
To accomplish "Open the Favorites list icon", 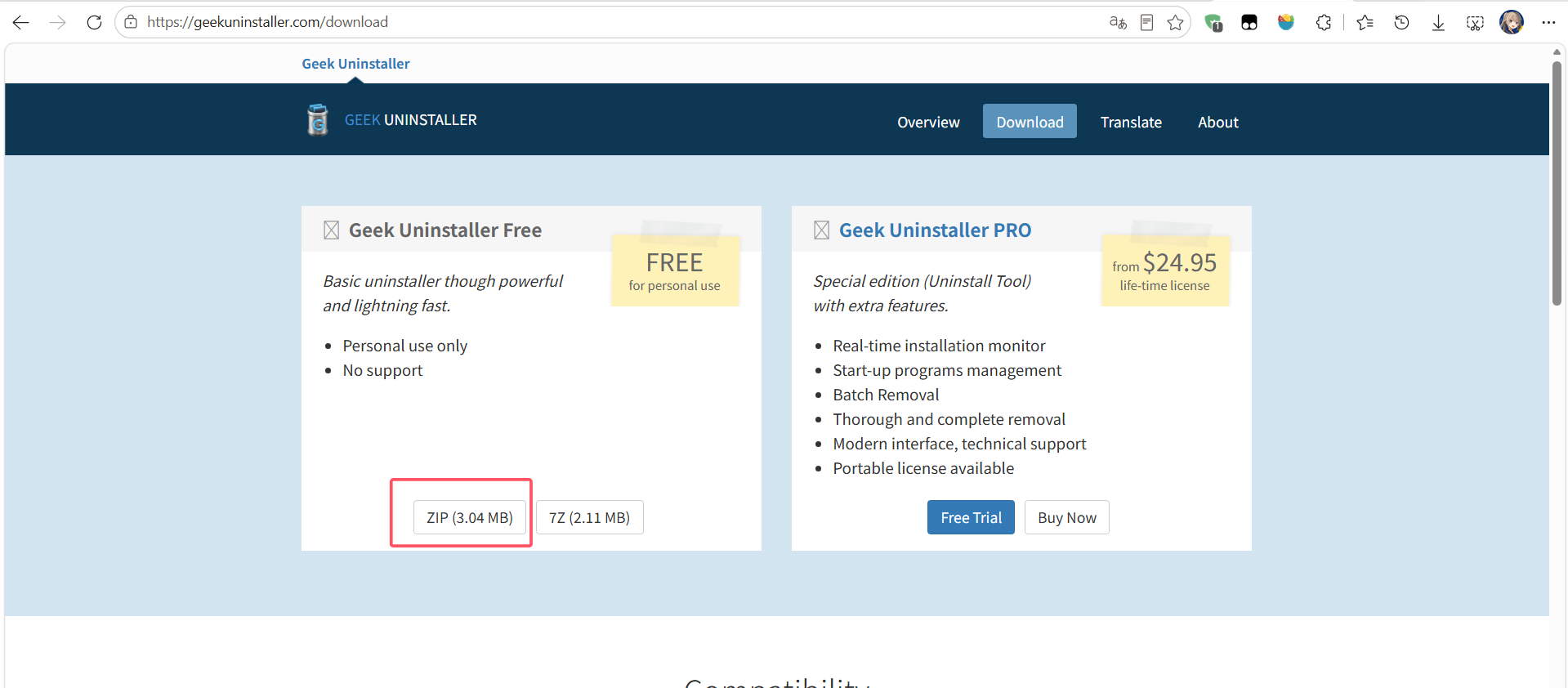I will [1365, 23].
